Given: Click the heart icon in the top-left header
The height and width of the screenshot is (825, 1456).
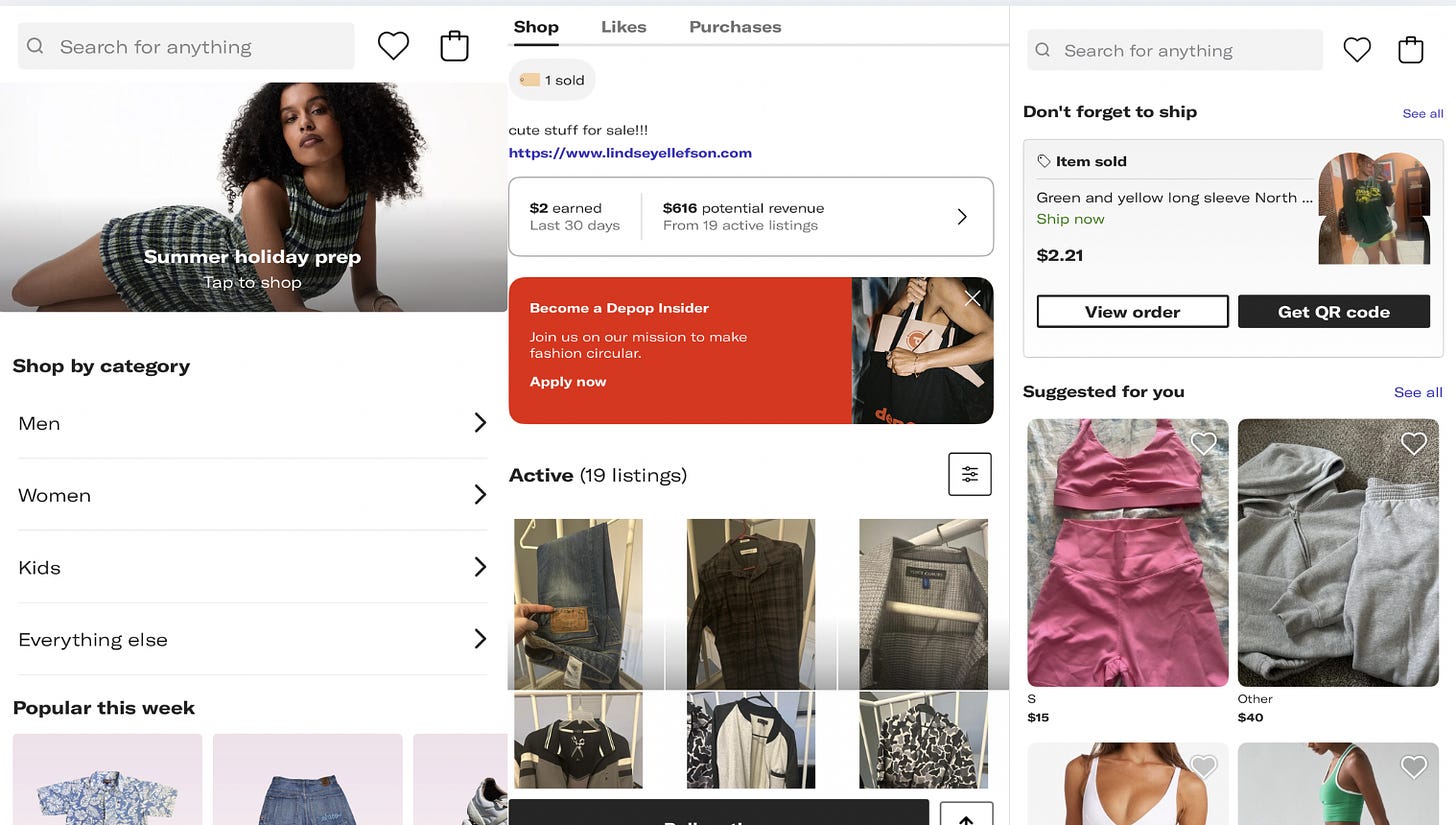Looking at the screenshot, I should click(393, 45).
